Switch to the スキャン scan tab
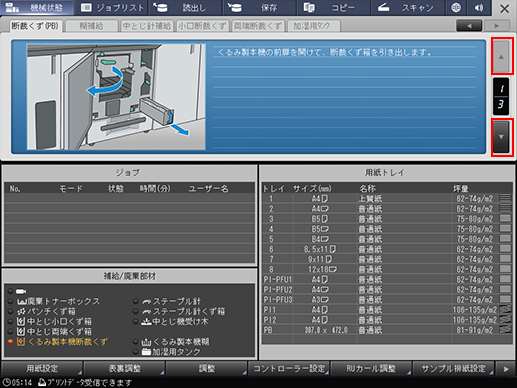Screen dimensions: 517x388 [407, 8]
